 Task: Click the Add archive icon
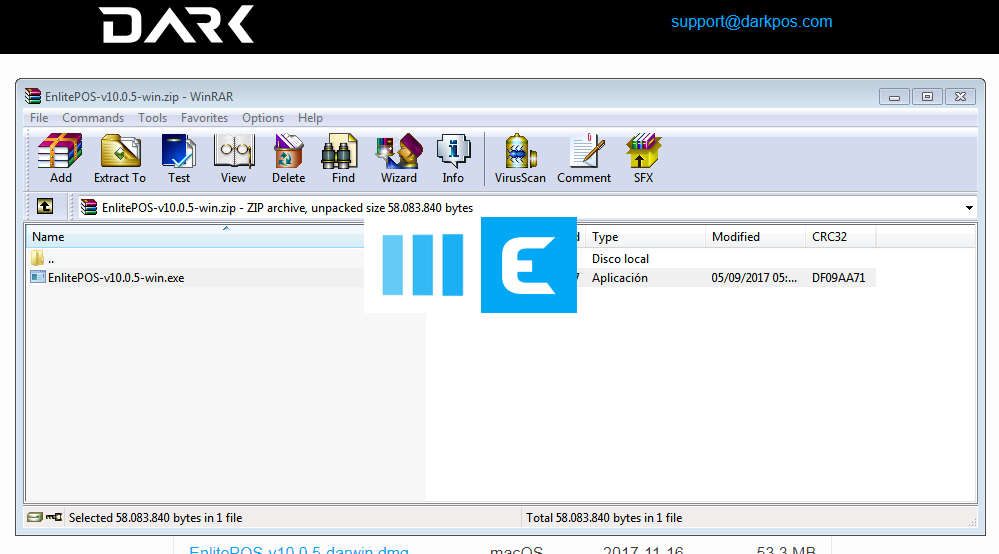tap(61, 159)
